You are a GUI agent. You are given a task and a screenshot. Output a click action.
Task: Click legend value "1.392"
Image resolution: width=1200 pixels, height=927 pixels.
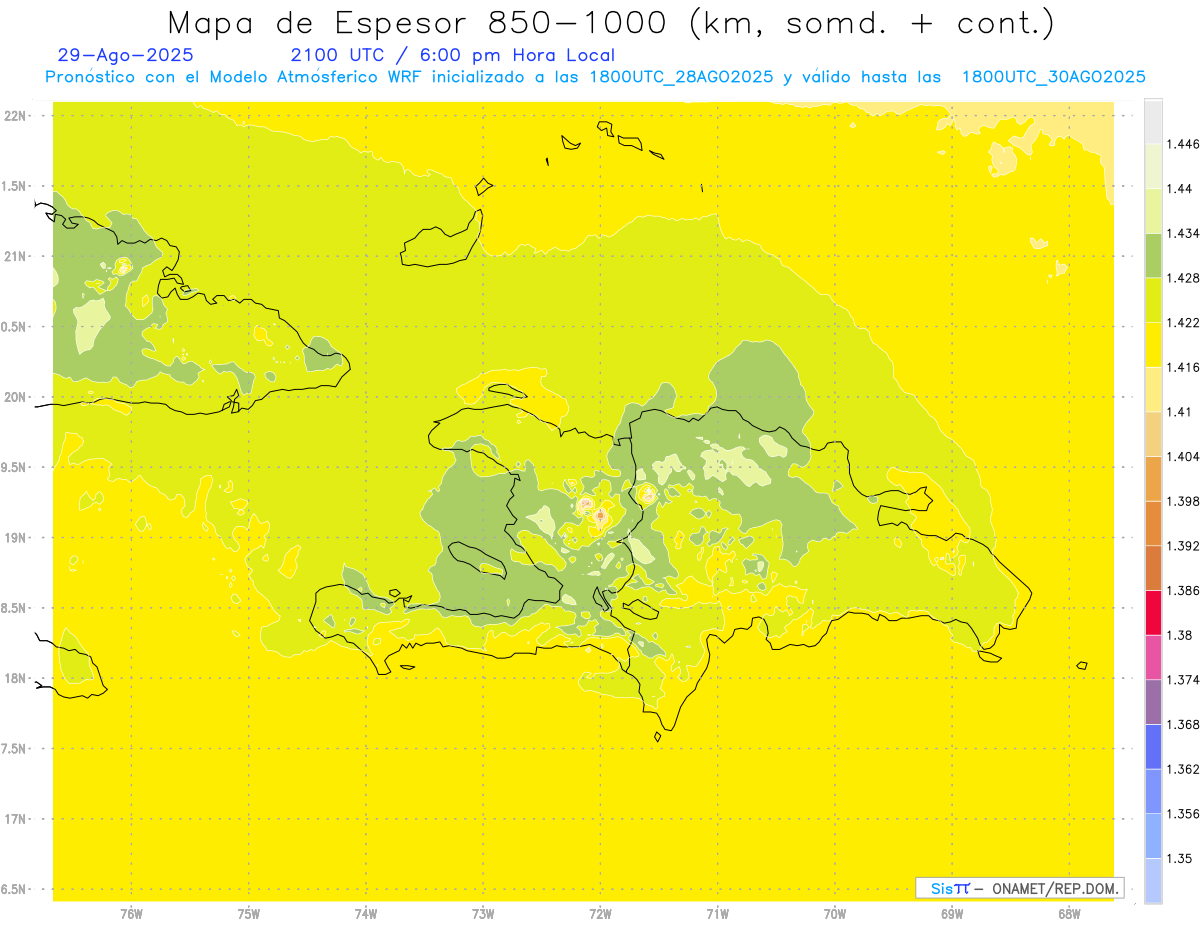coord(1183,546)
